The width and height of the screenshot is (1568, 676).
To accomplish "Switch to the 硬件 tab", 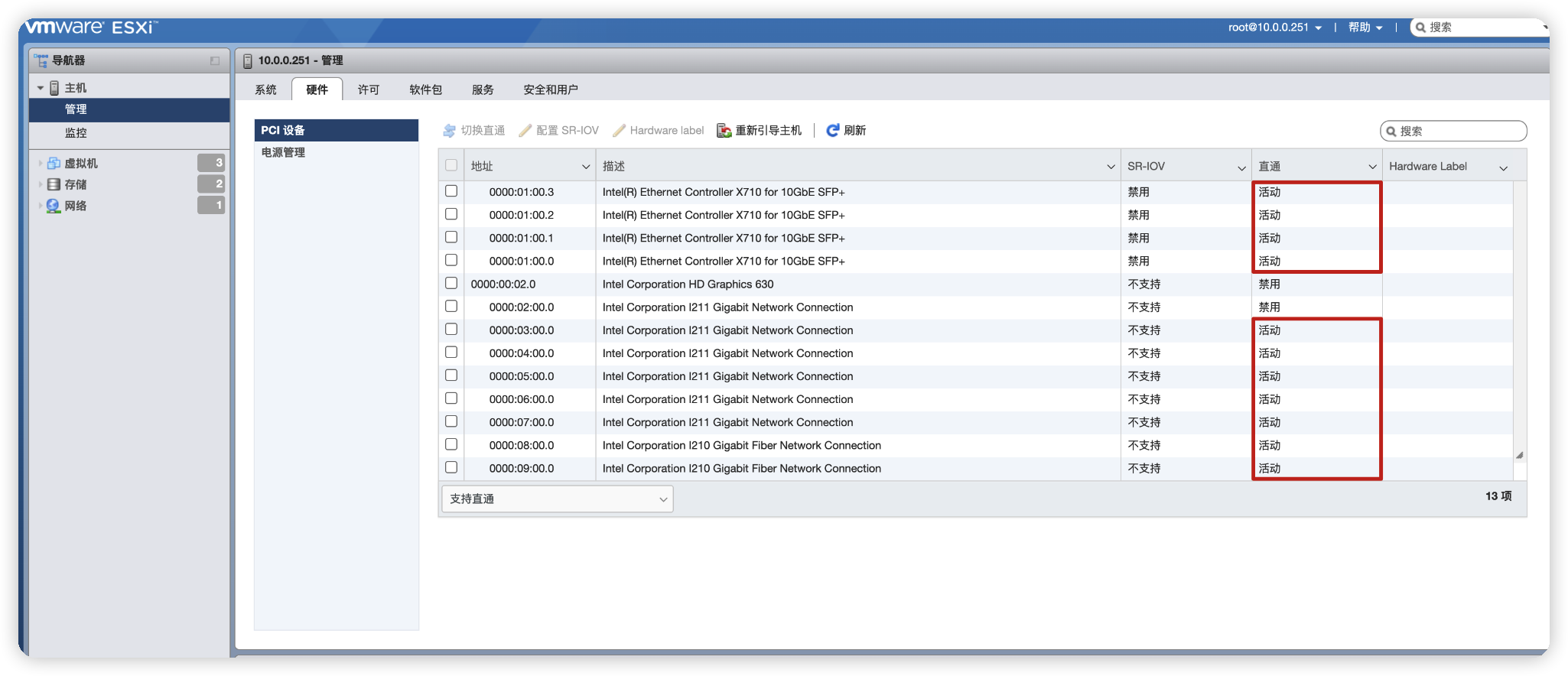I will 317,89.
